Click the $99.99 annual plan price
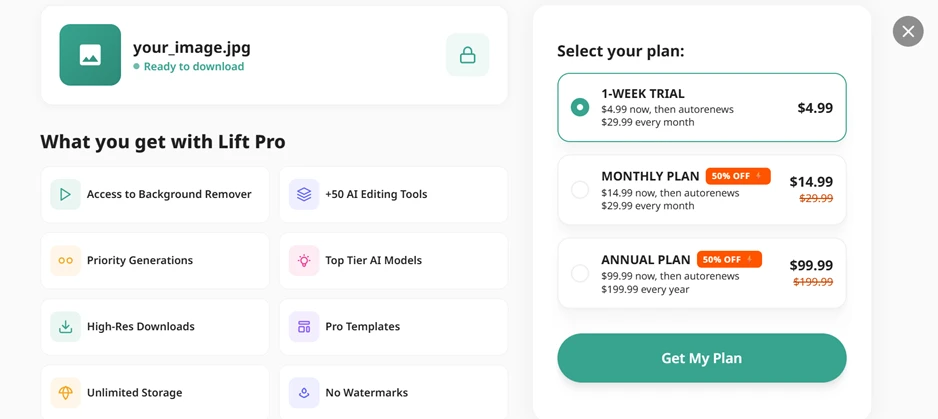This screenshot has height=419, width=938. click(811, 265)
